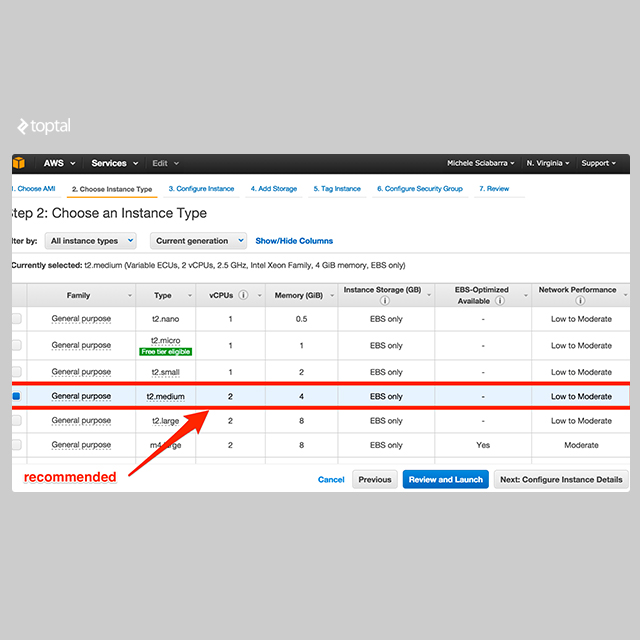Viewport: 640px width, 640px height.
Task: Open the Michele Sciabarra account menu
Action: coord(480,163)
